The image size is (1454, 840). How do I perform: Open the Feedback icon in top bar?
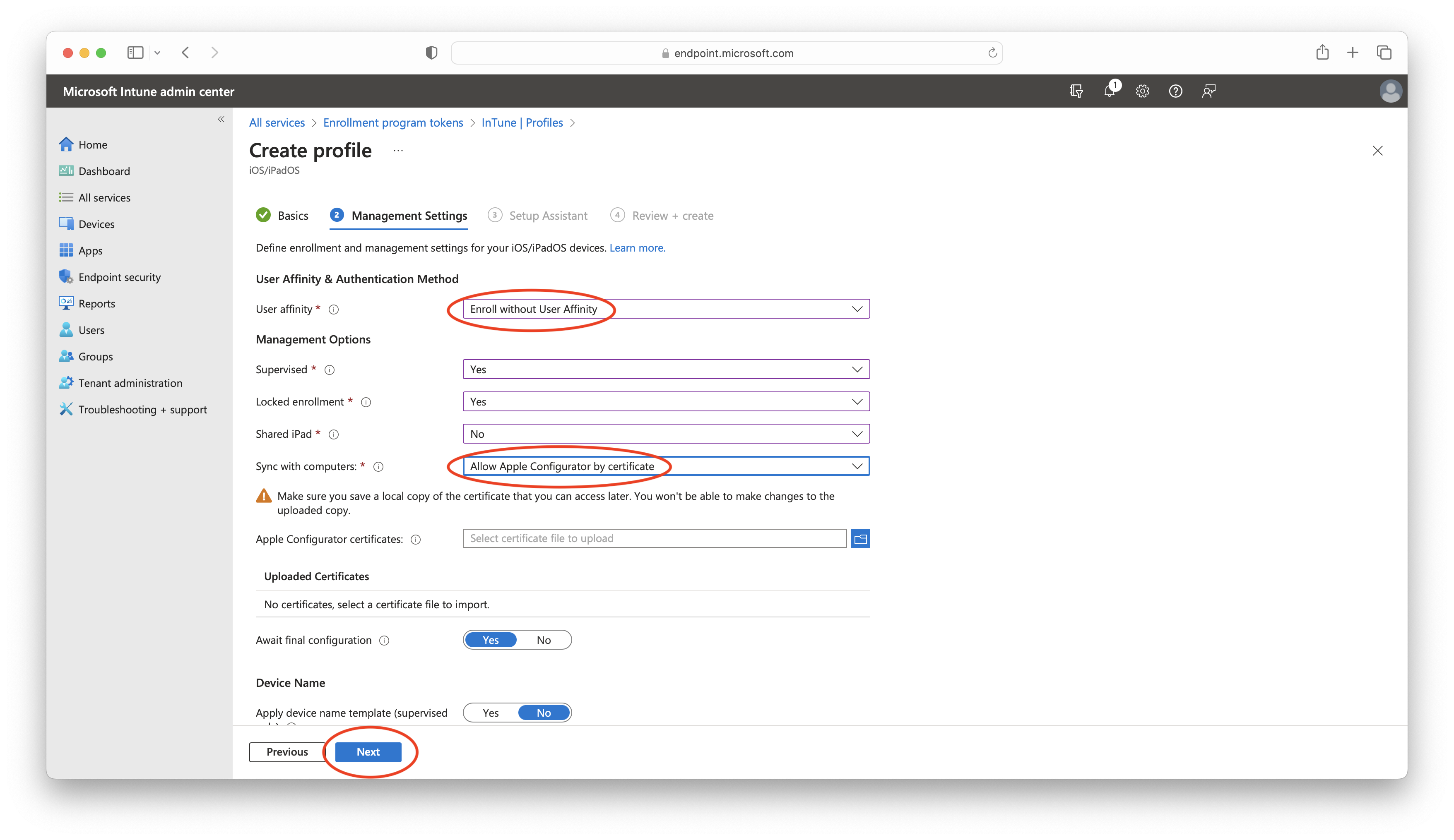1208,91
